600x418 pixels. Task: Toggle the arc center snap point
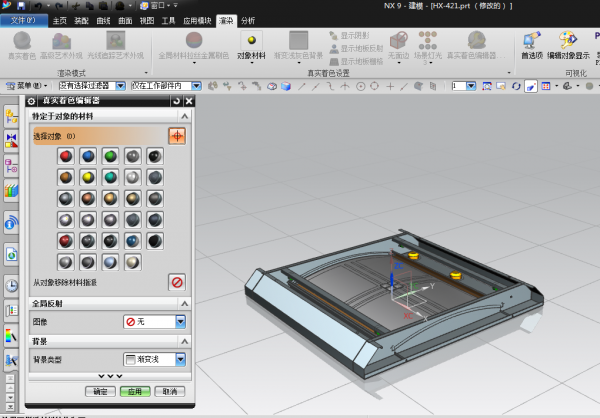(360, 86)
